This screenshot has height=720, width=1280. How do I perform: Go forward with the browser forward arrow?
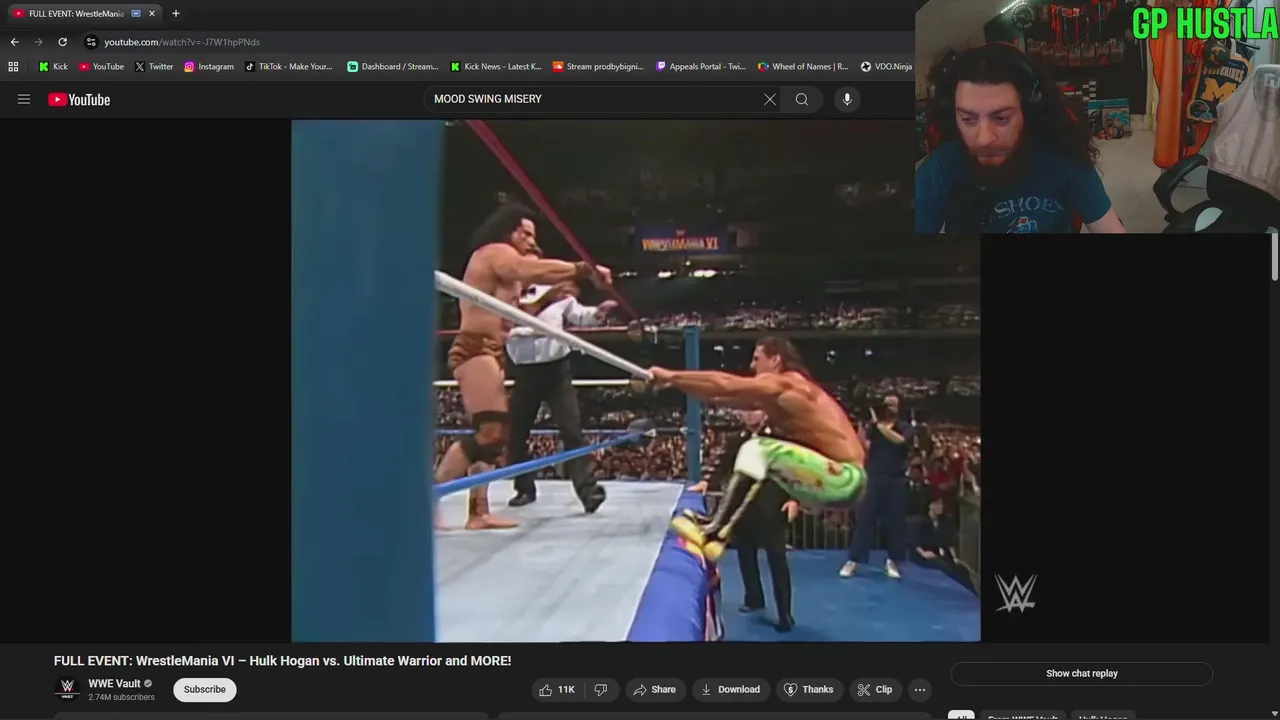click(x=38, y=42)
